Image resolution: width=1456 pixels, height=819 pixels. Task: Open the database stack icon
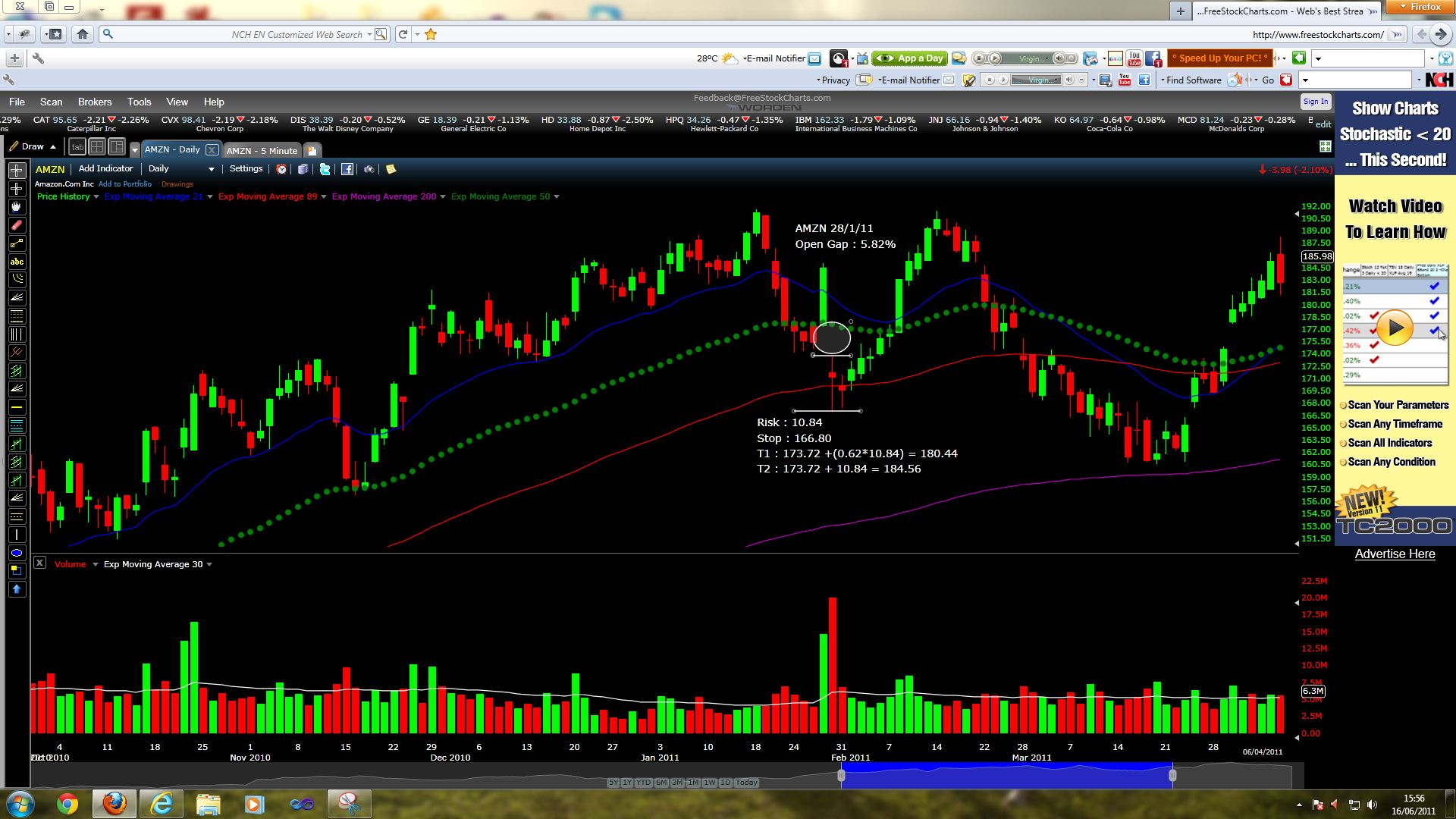click(x=303, y=169)
